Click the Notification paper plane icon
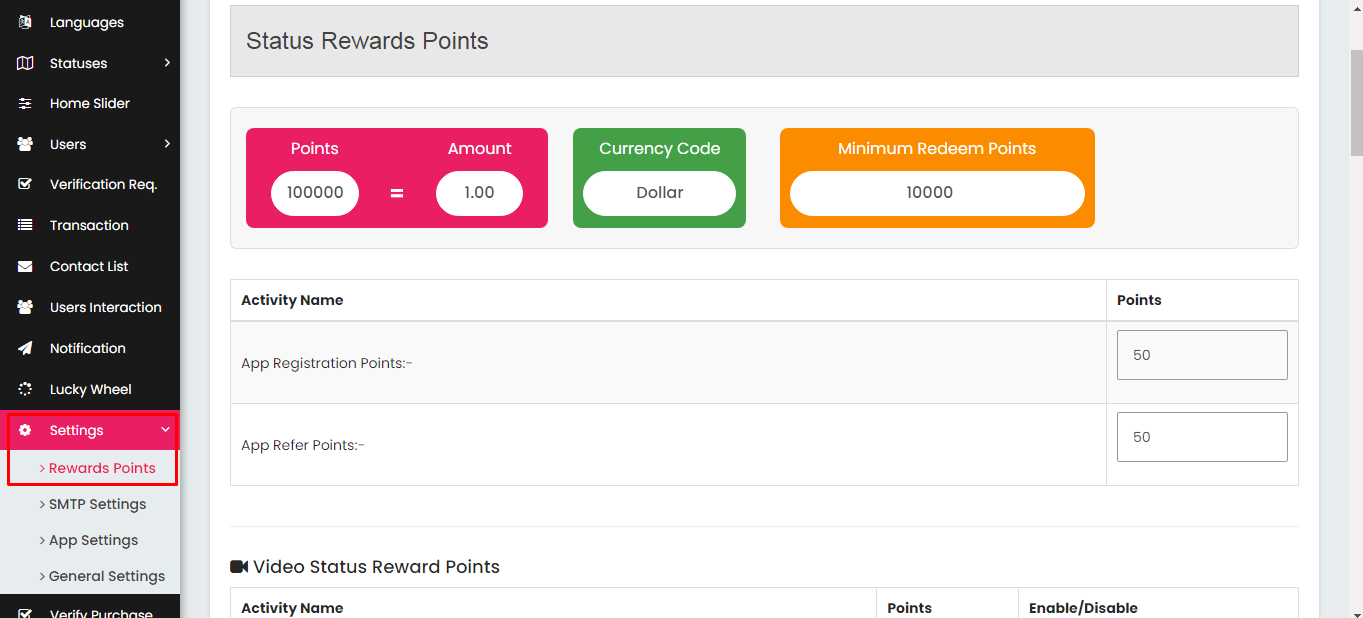Image resolution: width=1363 pixels, height=618 pixels. 25,348
